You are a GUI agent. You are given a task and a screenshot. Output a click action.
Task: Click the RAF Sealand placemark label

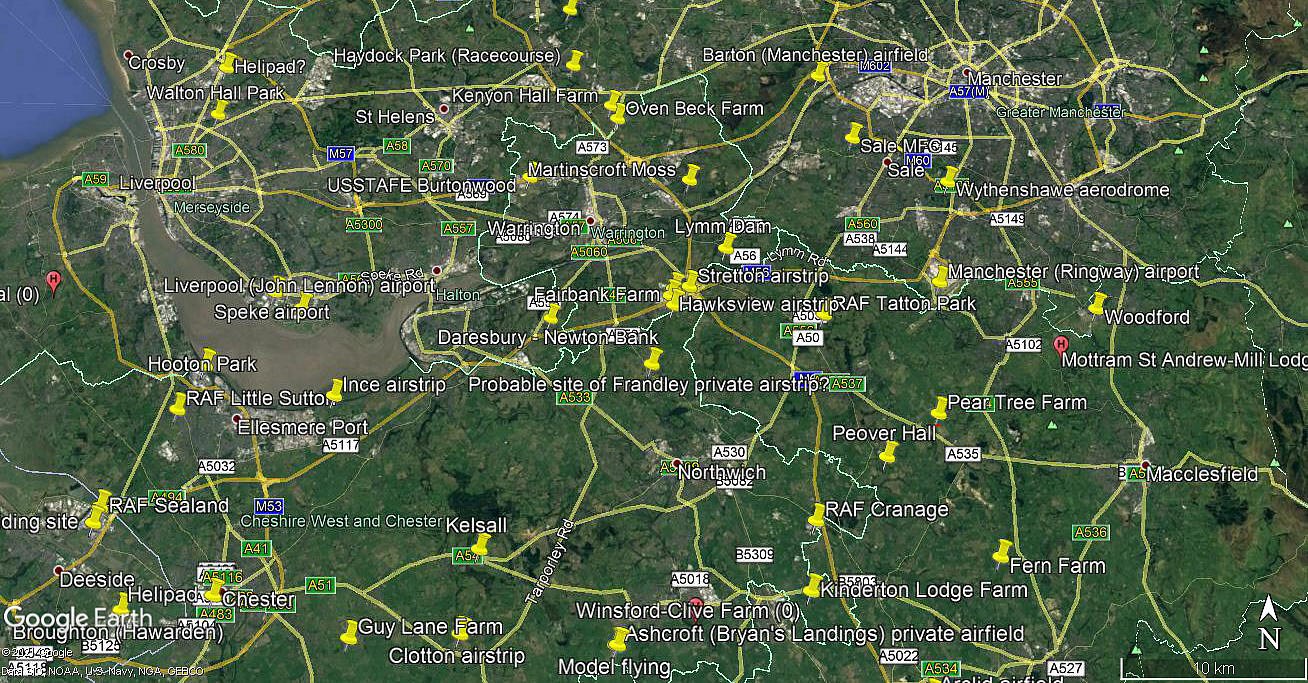169,506
